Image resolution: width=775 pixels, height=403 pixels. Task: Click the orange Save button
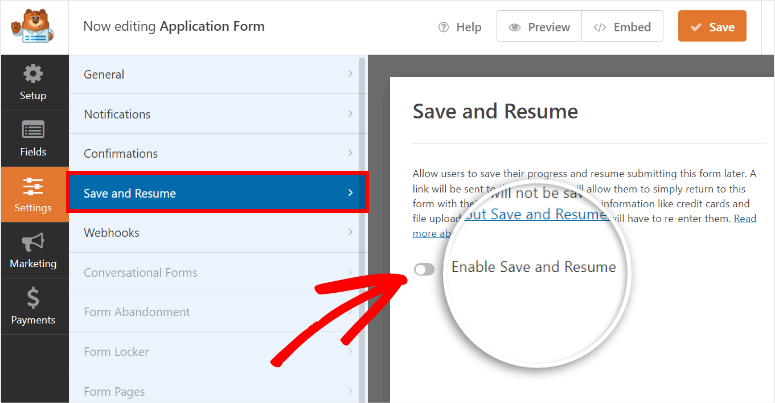tap(712, 27)
